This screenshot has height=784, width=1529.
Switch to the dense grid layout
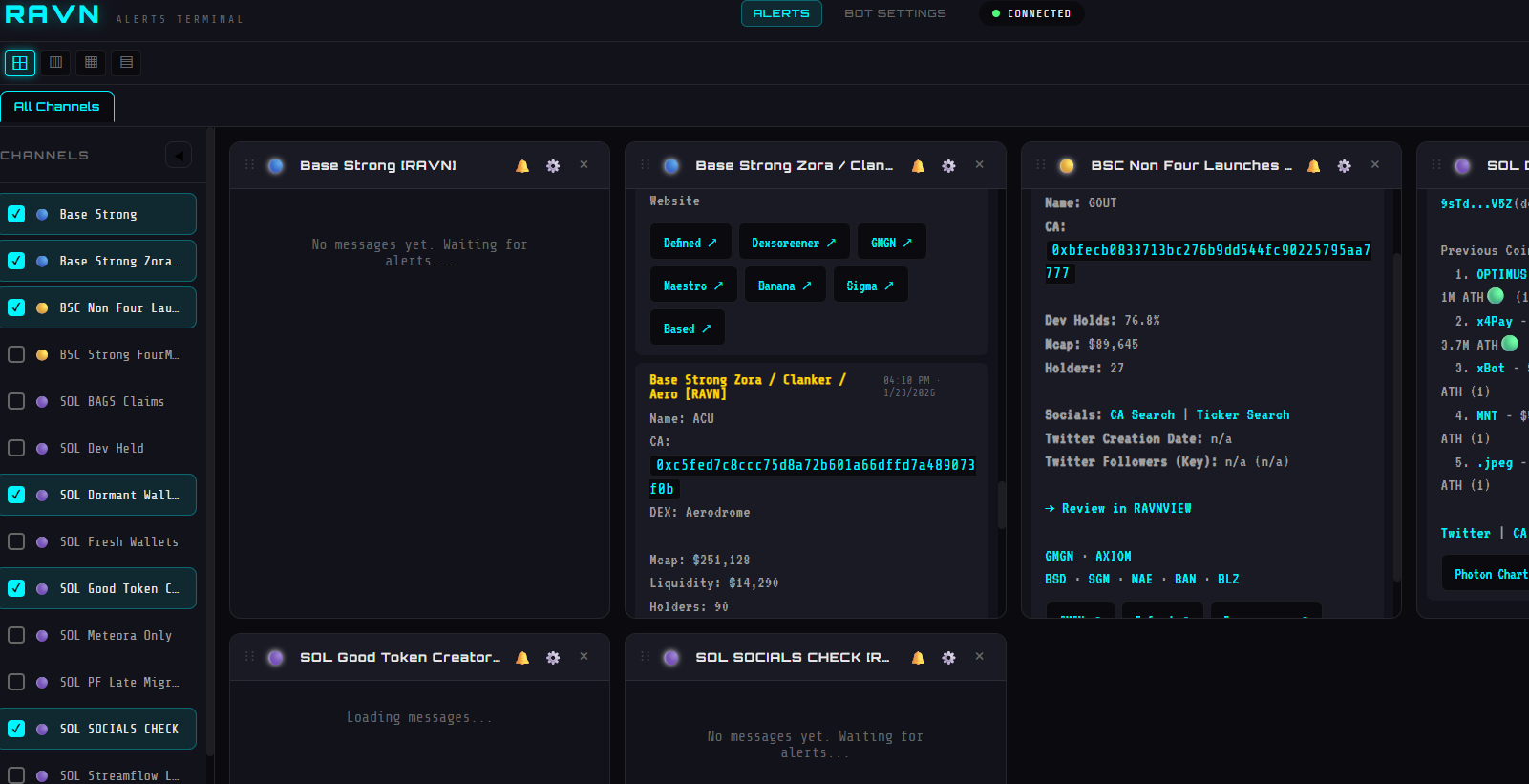click(x=91, y=63)
